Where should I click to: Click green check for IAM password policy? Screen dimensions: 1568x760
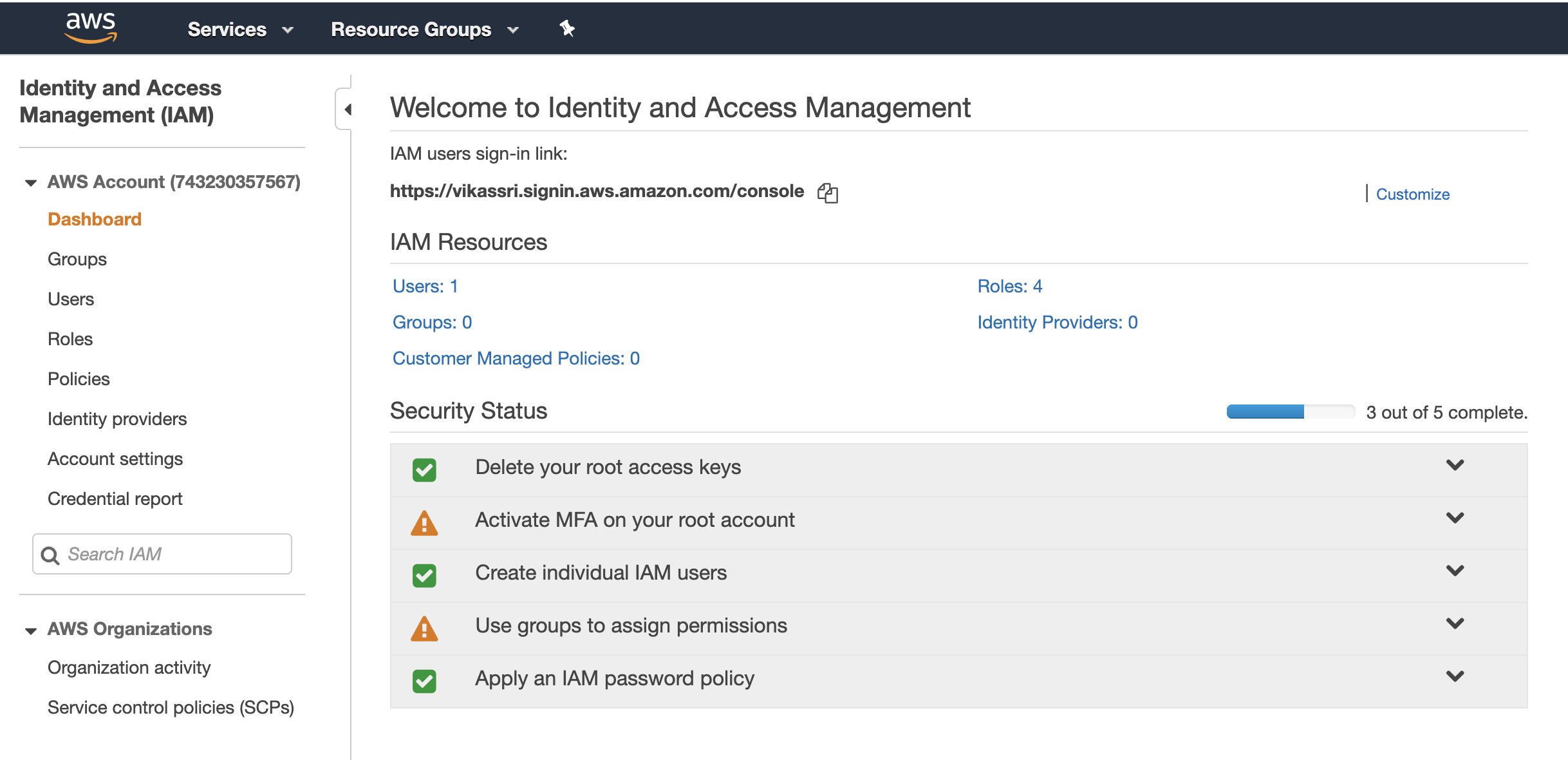(x=424, y=681)
